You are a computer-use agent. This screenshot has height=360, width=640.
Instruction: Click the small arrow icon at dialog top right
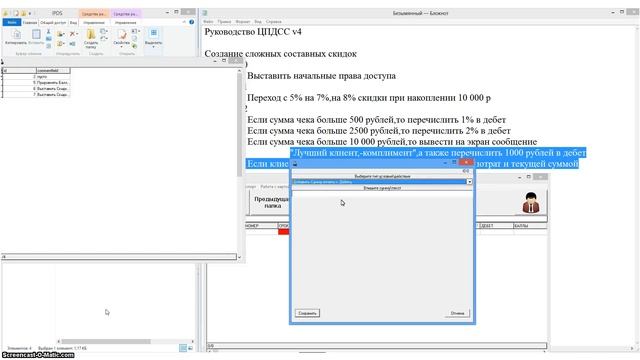point(466,171)
